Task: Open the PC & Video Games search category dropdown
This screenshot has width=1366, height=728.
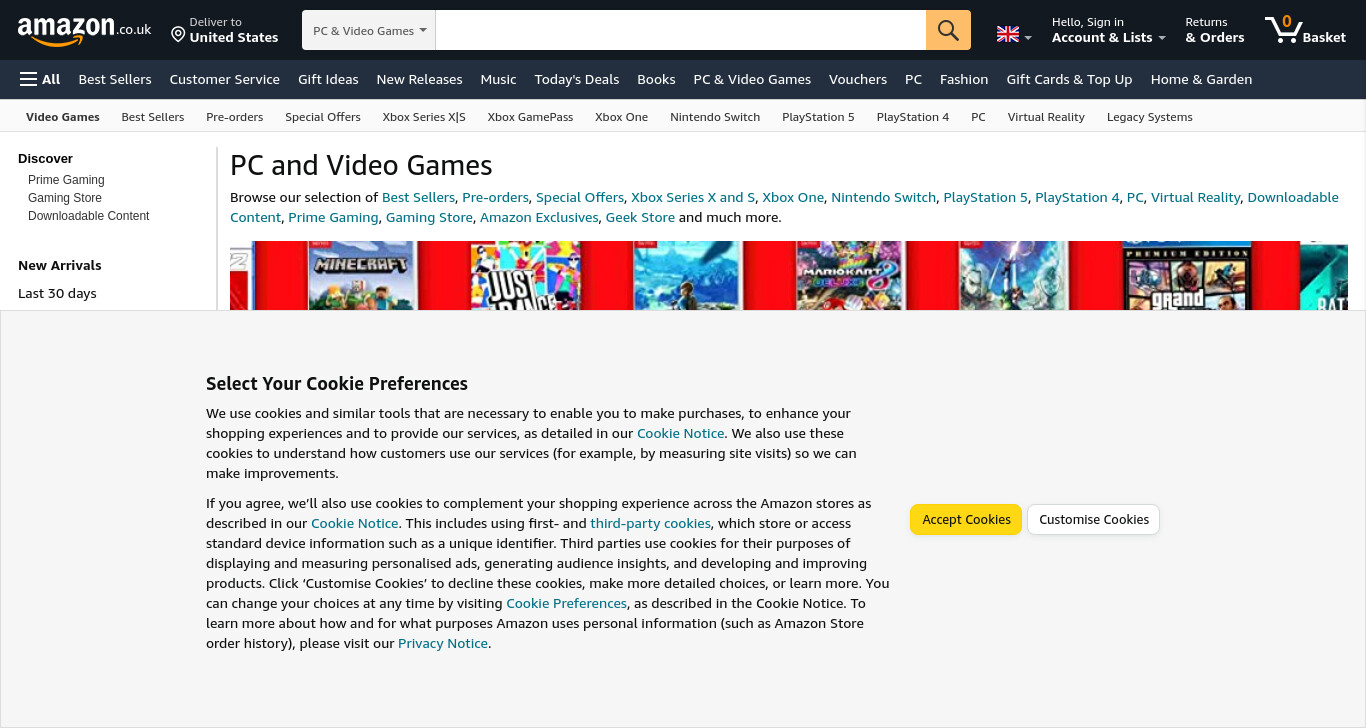Action: coord(369,30)
